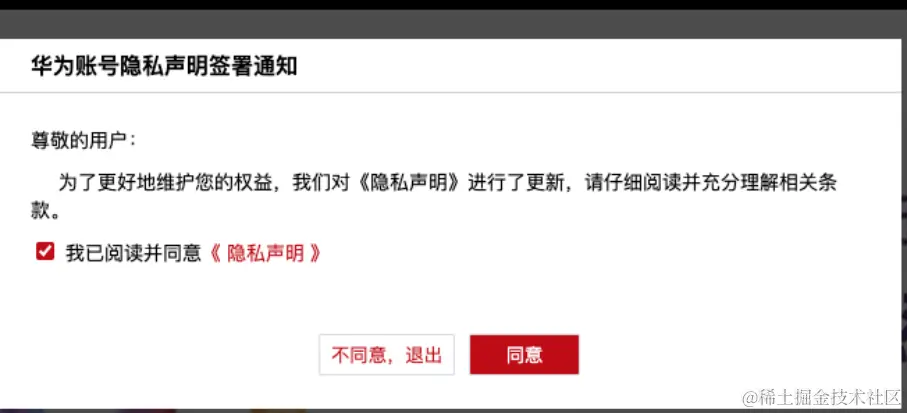The width and height of the screenshot is (908, 414).
Task: Click the trailing 款。 text line
Action: (46, 211)
